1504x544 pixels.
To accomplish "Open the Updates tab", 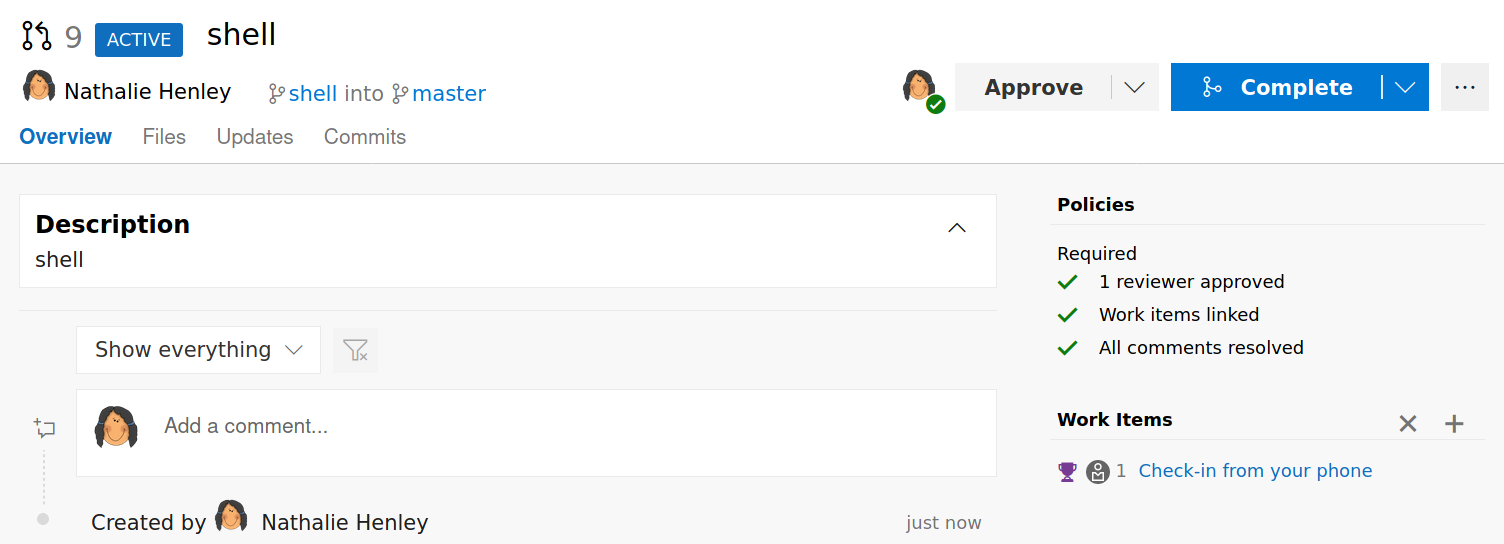I will point(255,137).
